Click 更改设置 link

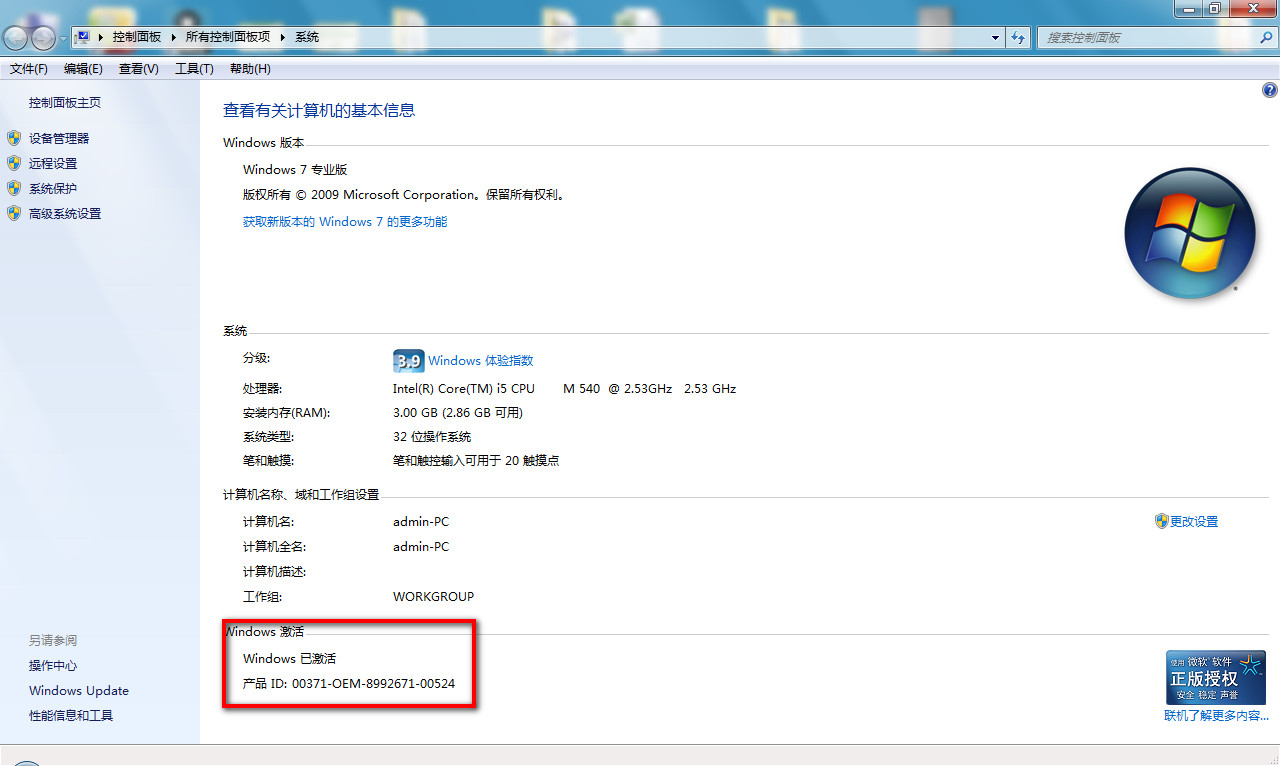1194,522
